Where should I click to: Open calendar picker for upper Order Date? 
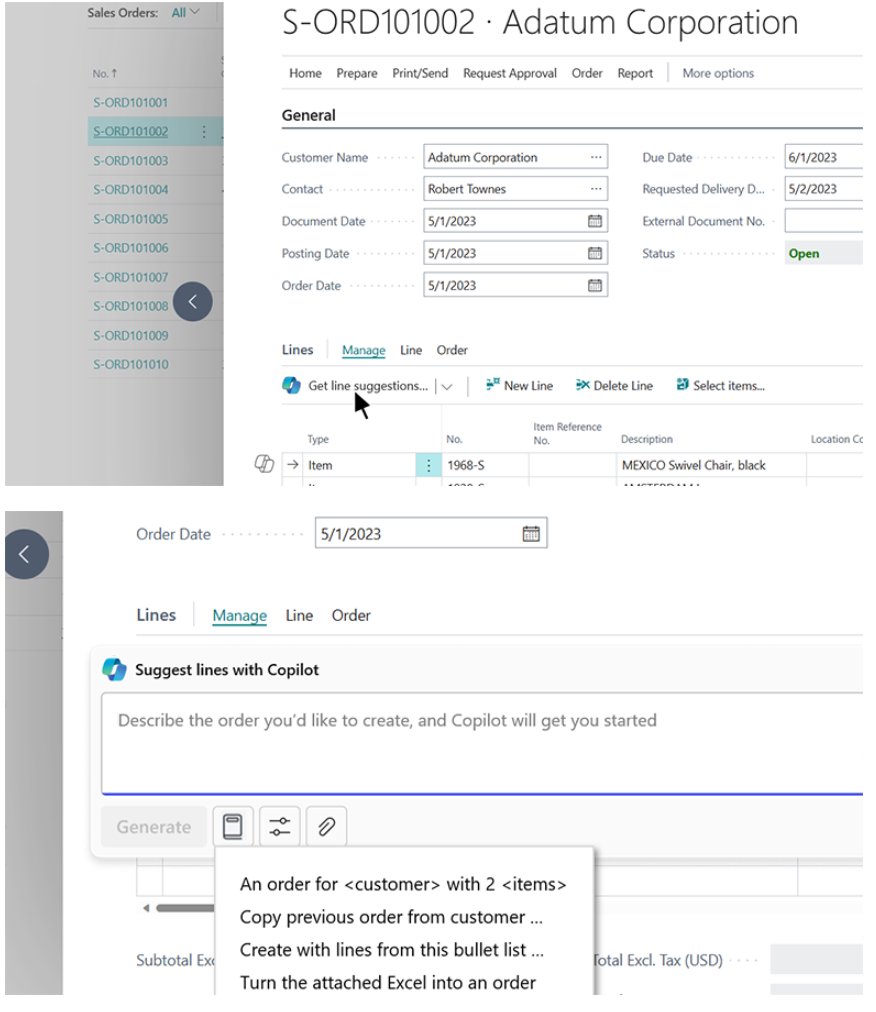tap(595, 285)
